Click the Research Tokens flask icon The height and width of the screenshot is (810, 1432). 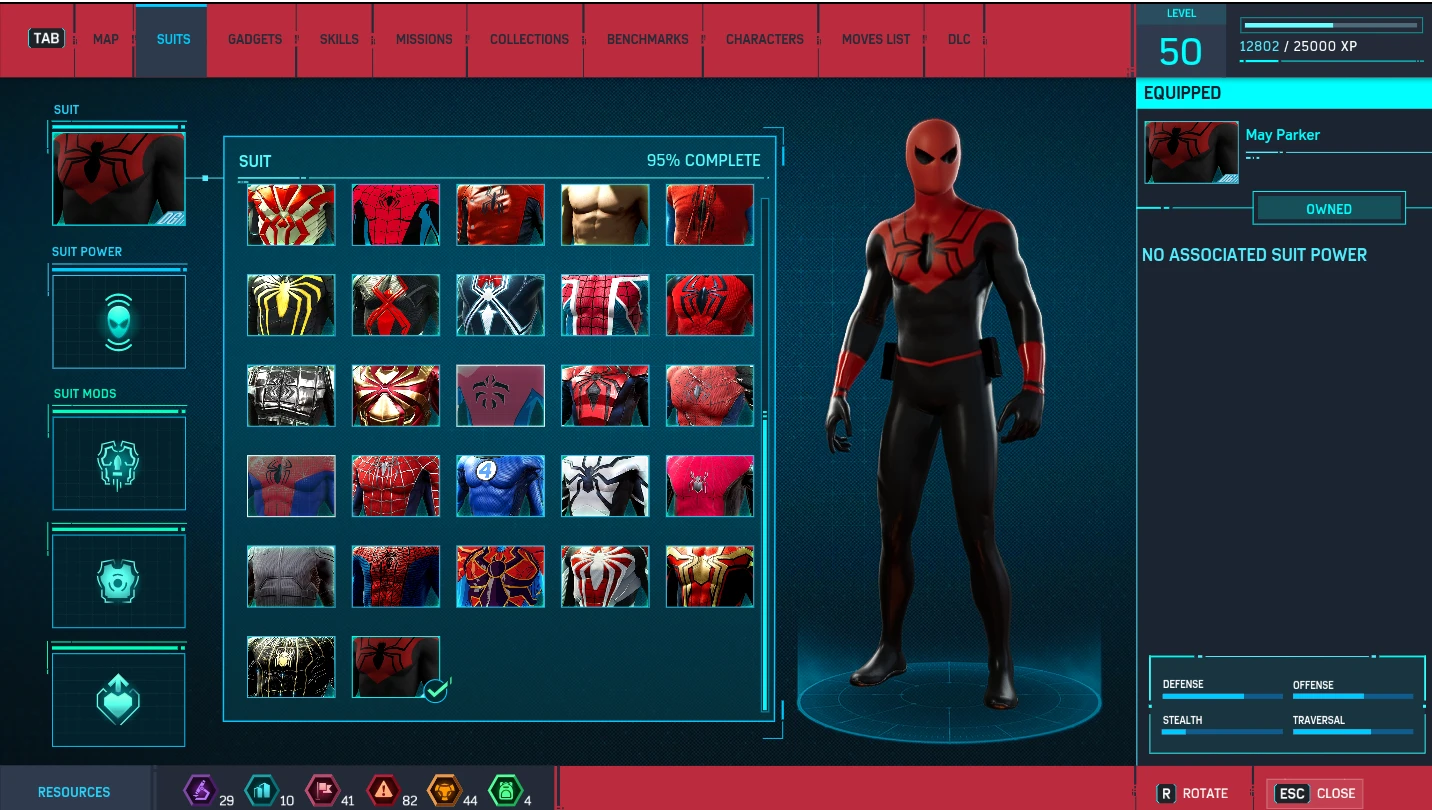tap(200, 790)
